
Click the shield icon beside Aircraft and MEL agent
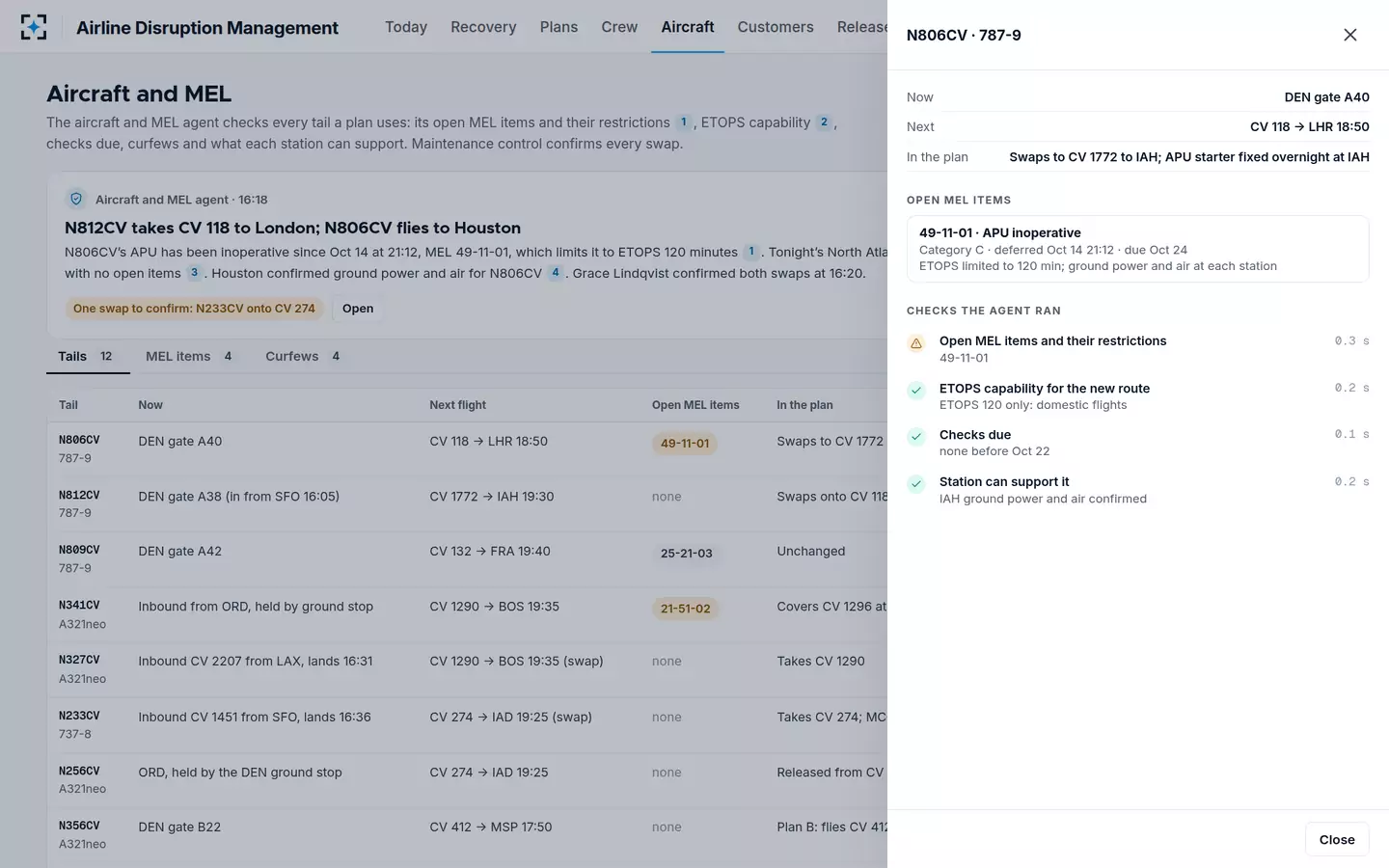[x=76, y=200]
